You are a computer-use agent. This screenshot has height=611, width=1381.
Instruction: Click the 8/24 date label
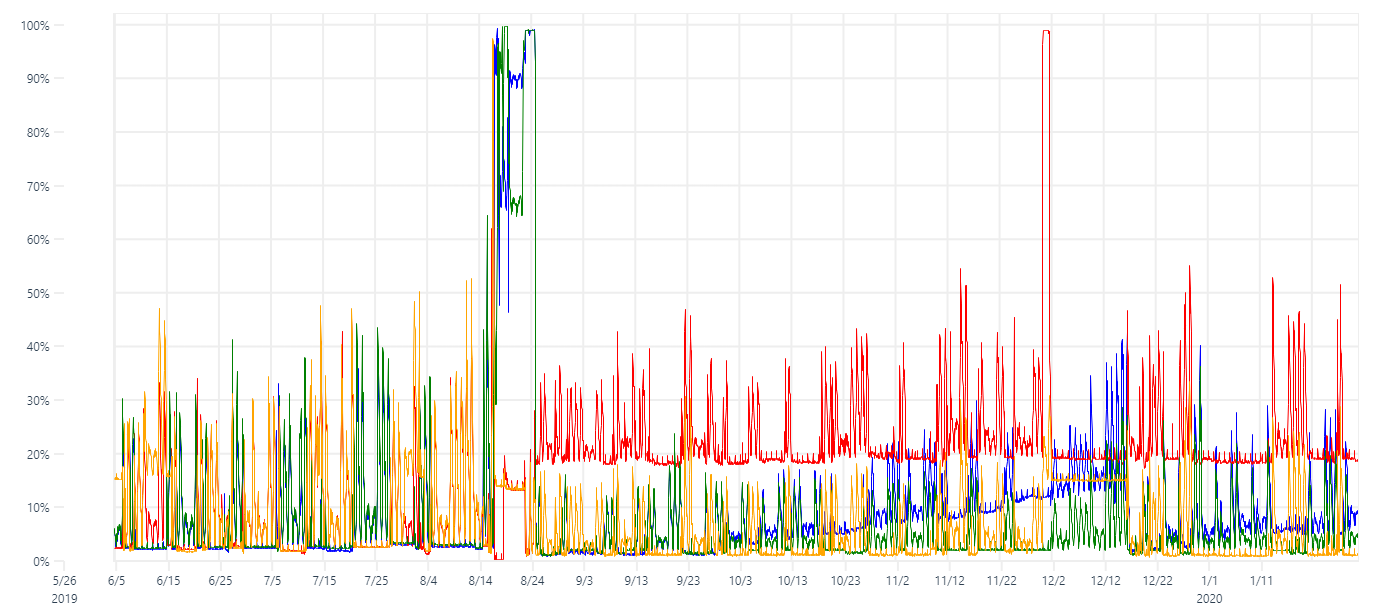(531, 579)
